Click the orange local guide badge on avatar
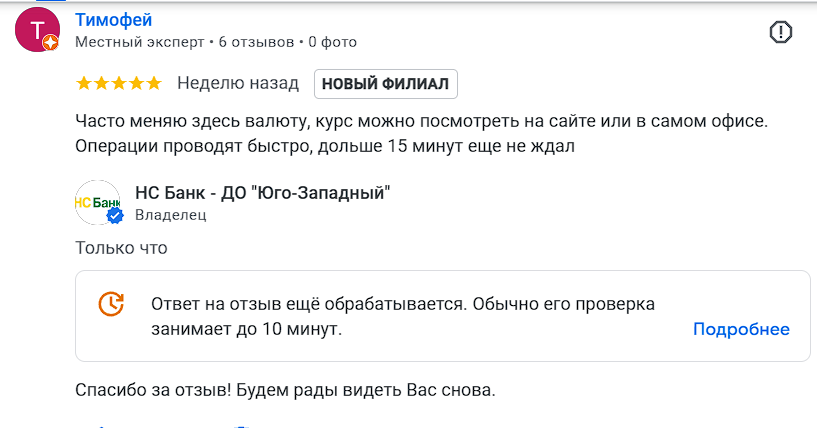The width and height of the screenshot is (817, 428). (x=52, y=44)
